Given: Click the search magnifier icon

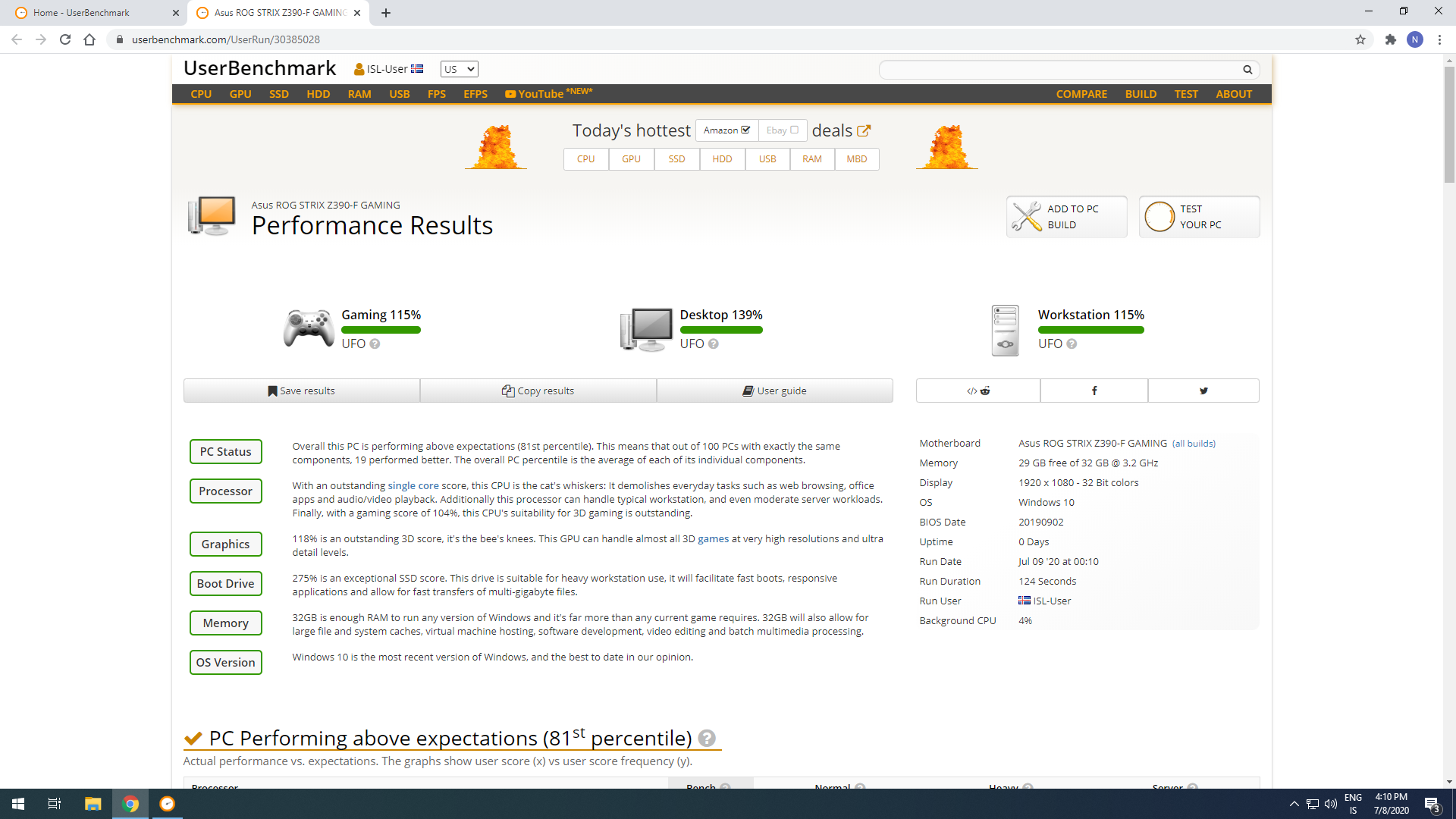Looking at the screenshot, I should 1247,70.
